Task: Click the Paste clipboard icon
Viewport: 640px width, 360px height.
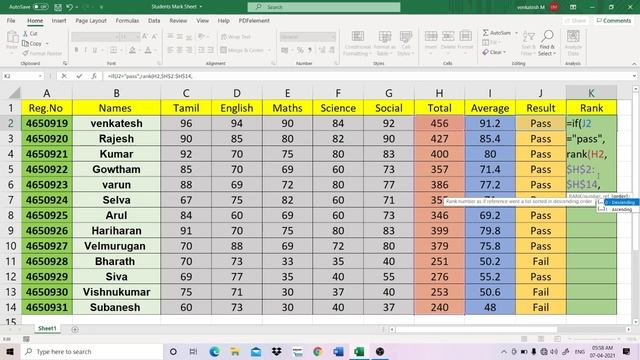Action: (x=12, y=38)
